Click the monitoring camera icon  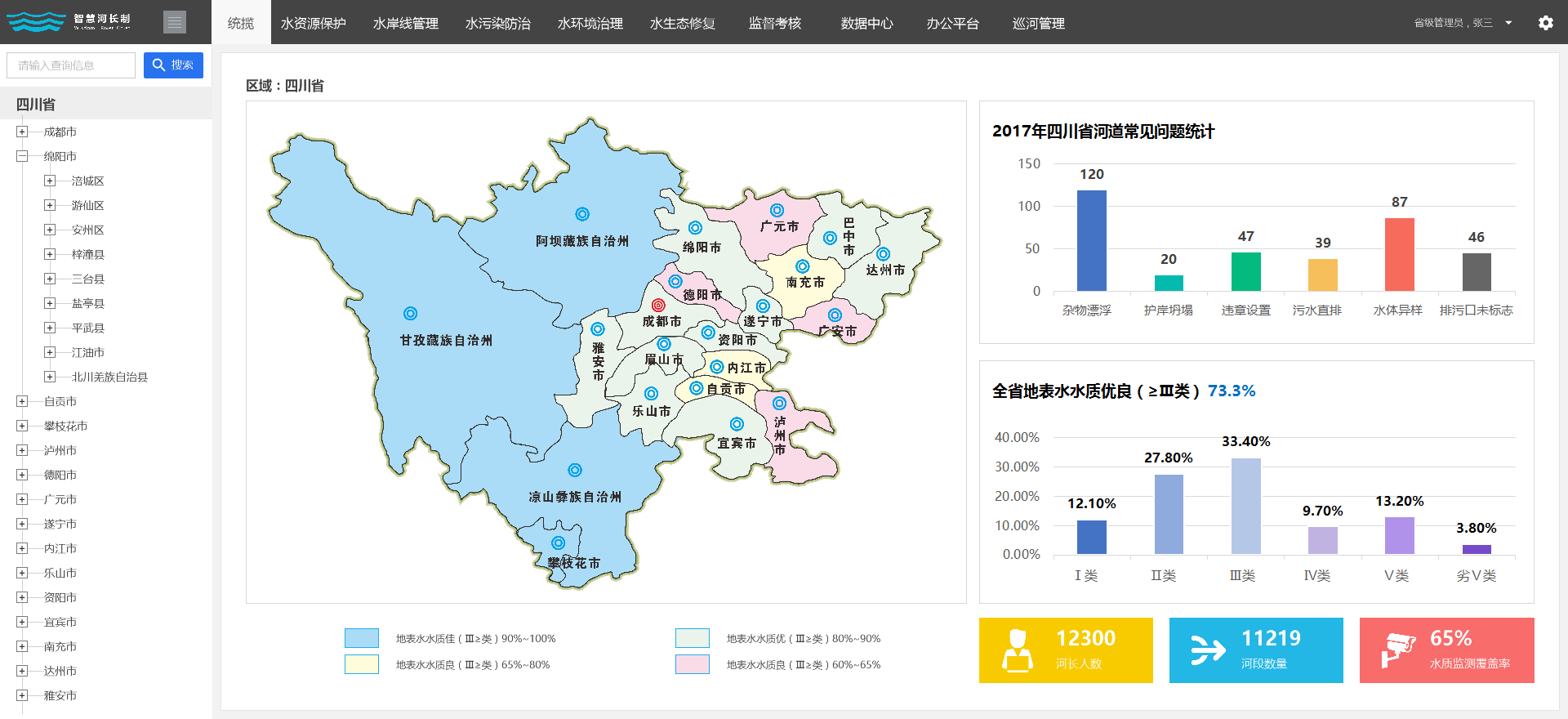[1397, 650]
